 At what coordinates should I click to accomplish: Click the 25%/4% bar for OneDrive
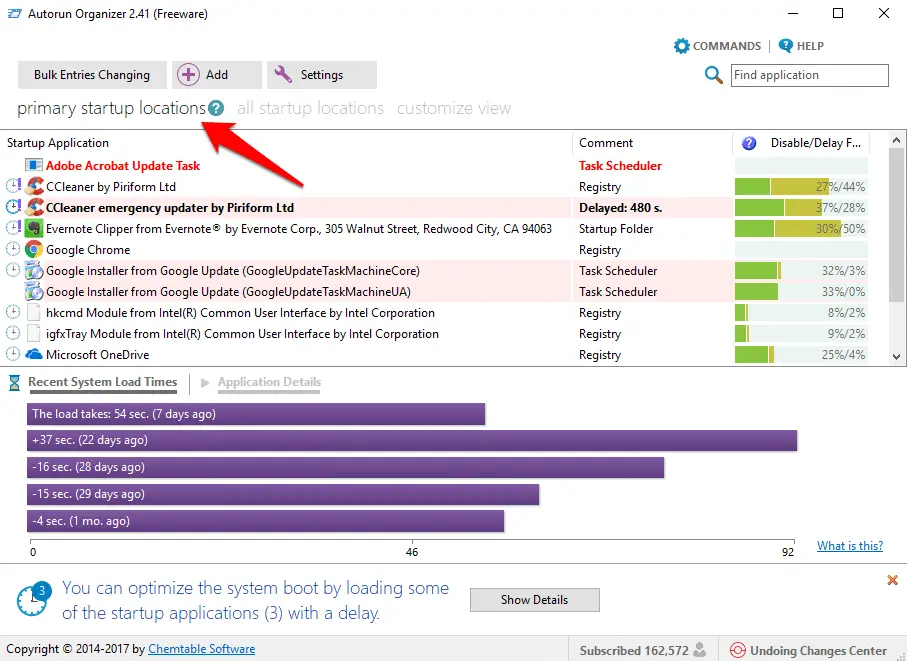pos(801,354)
